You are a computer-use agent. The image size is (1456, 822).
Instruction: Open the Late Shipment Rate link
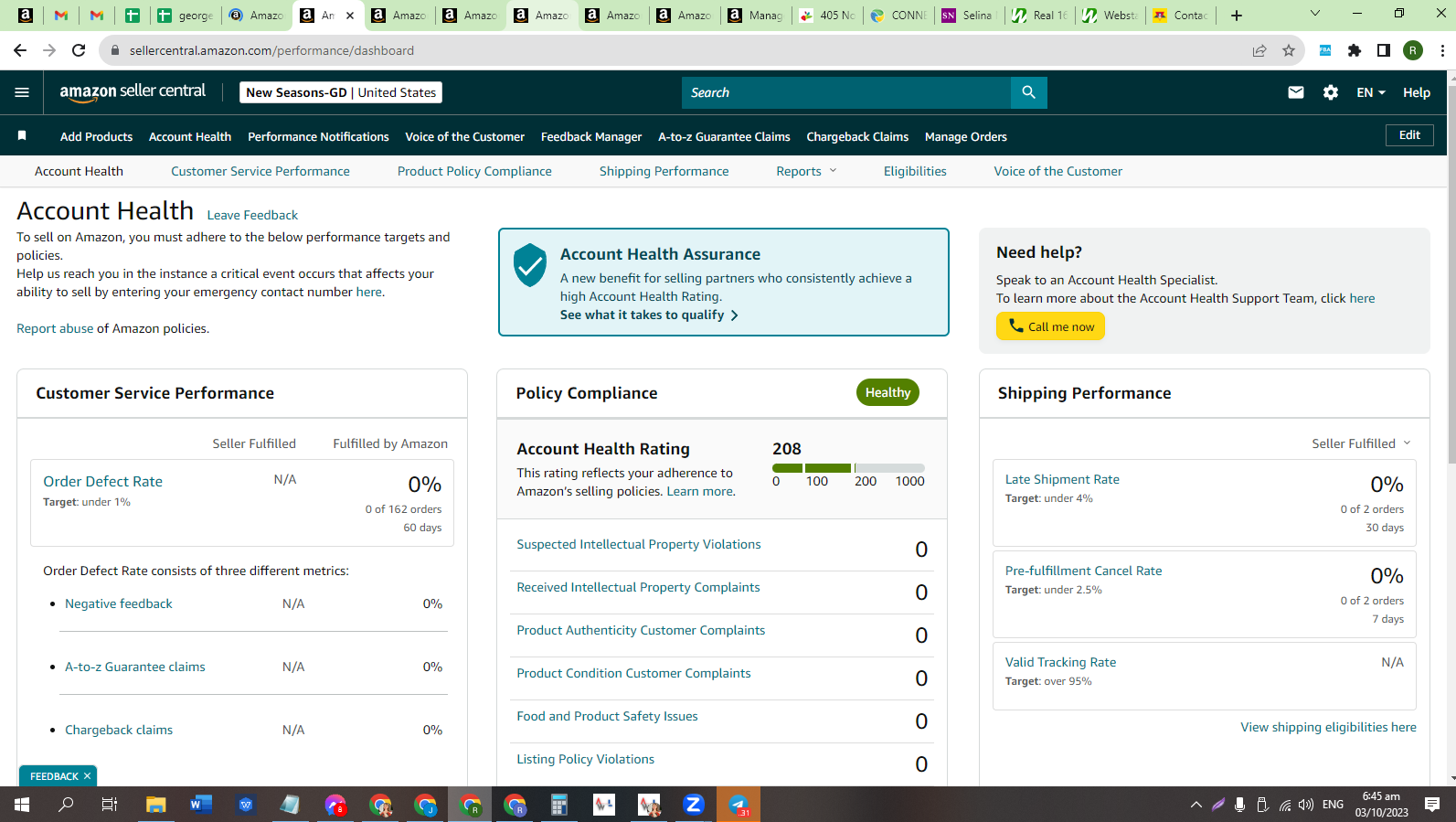tap(1062, 479)
